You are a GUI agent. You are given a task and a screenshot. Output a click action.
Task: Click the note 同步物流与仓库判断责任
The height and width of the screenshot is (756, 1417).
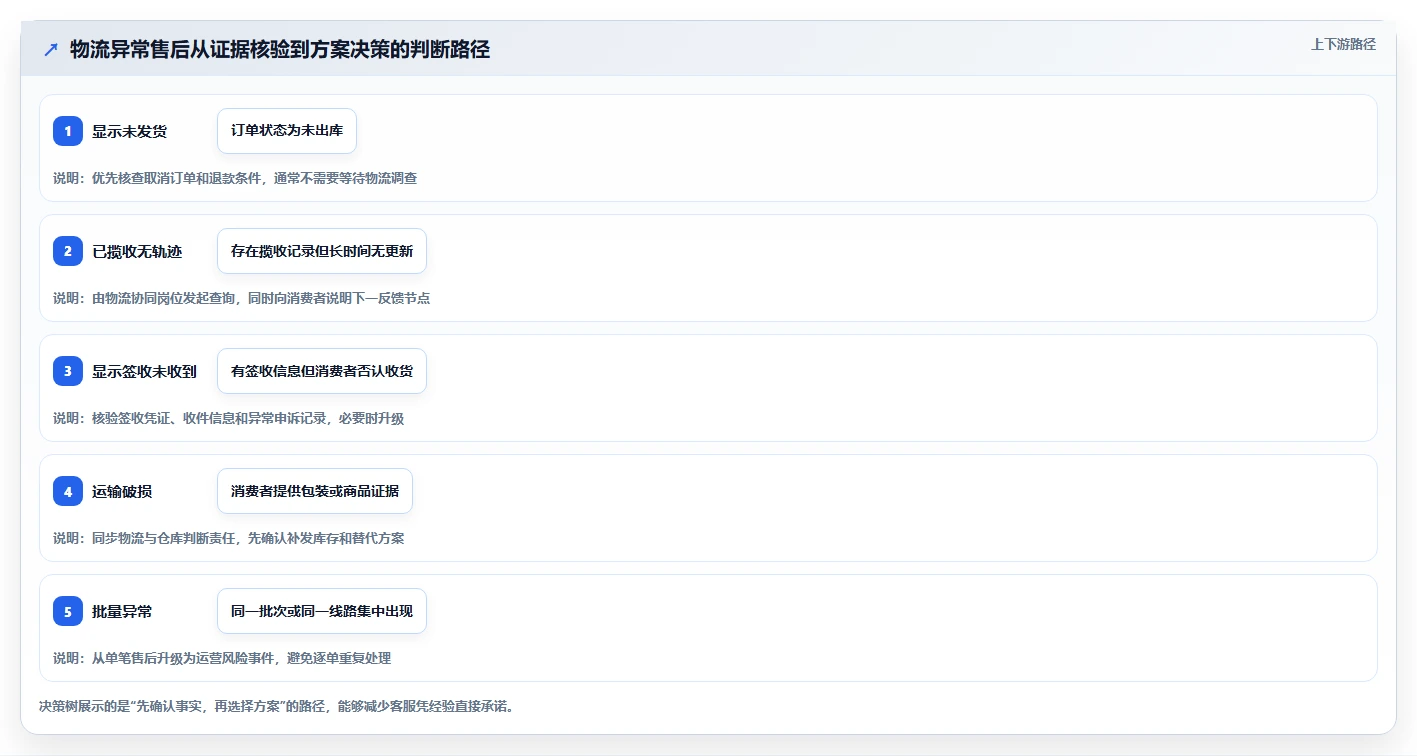(x=228, y=538)
